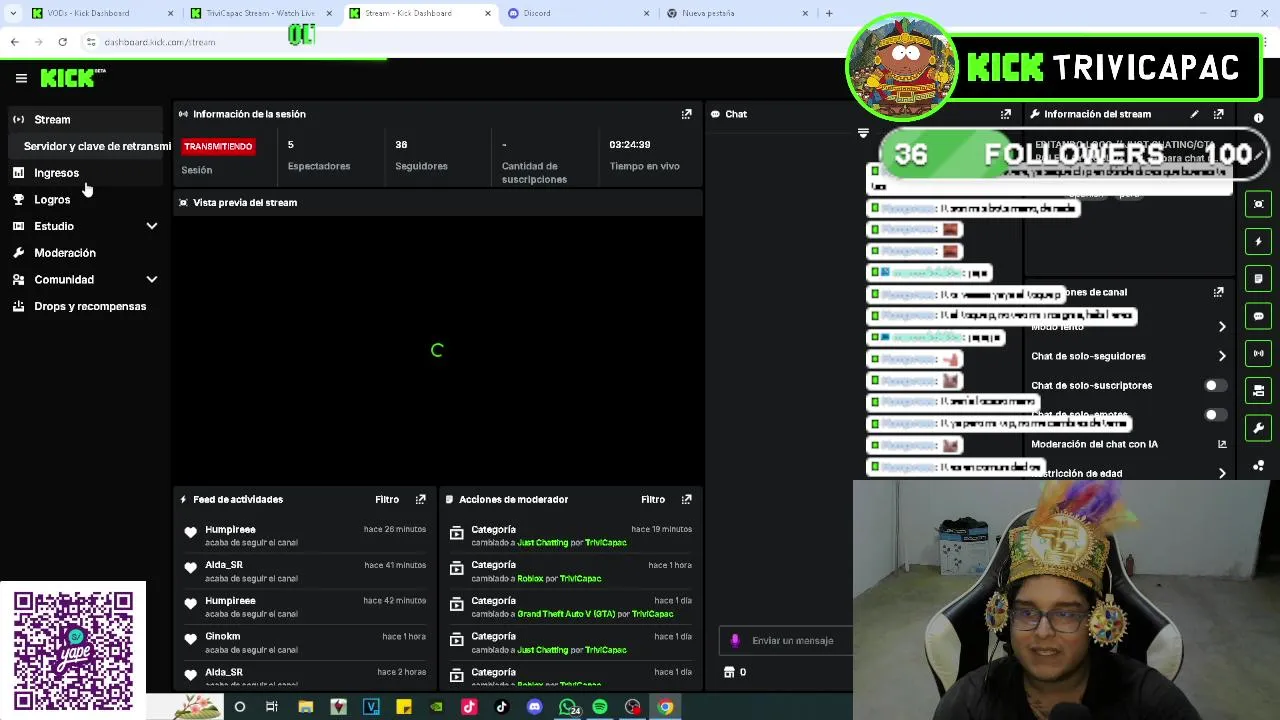Switch to Nueva pestaña browser tab
The width and height of the screenshot is (1280, 720).
(x=735, y=13)
